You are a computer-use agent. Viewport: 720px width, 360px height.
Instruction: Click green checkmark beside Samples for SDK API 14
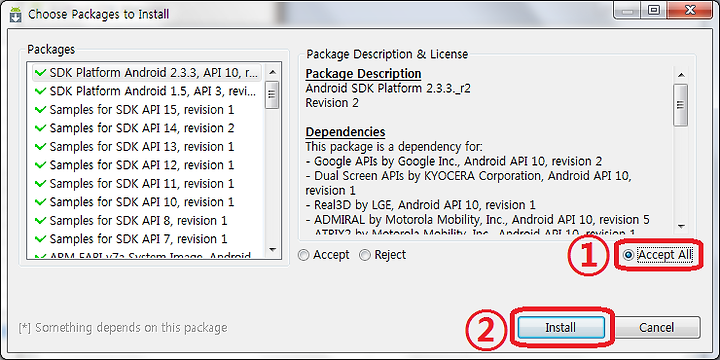click(x=40, y=128)
